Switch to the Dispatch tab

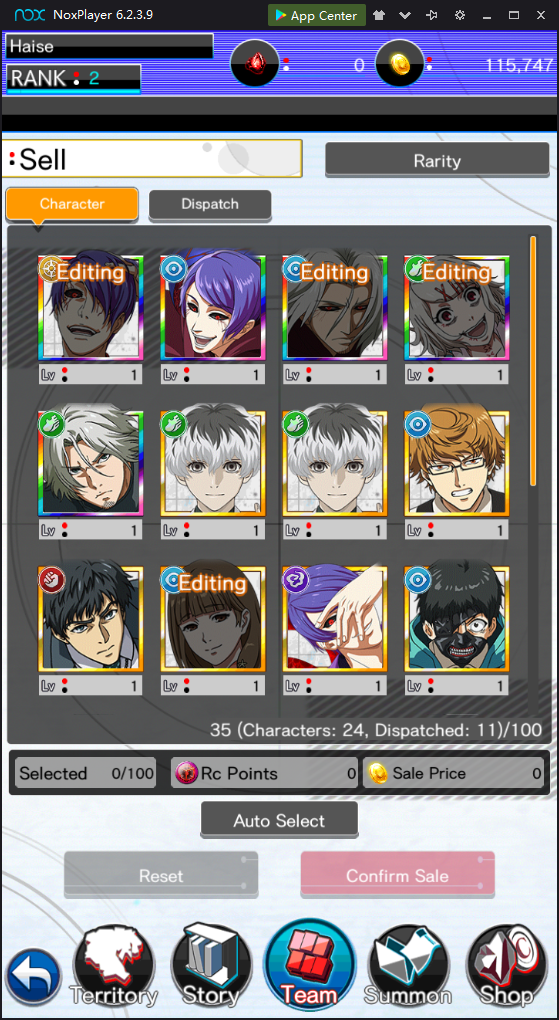point(210,204)
